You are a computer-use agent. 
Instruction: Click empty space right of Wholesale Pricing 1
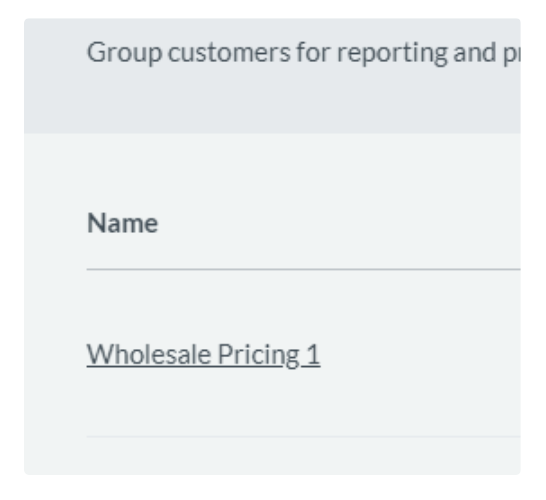click(x=420, y=354)
